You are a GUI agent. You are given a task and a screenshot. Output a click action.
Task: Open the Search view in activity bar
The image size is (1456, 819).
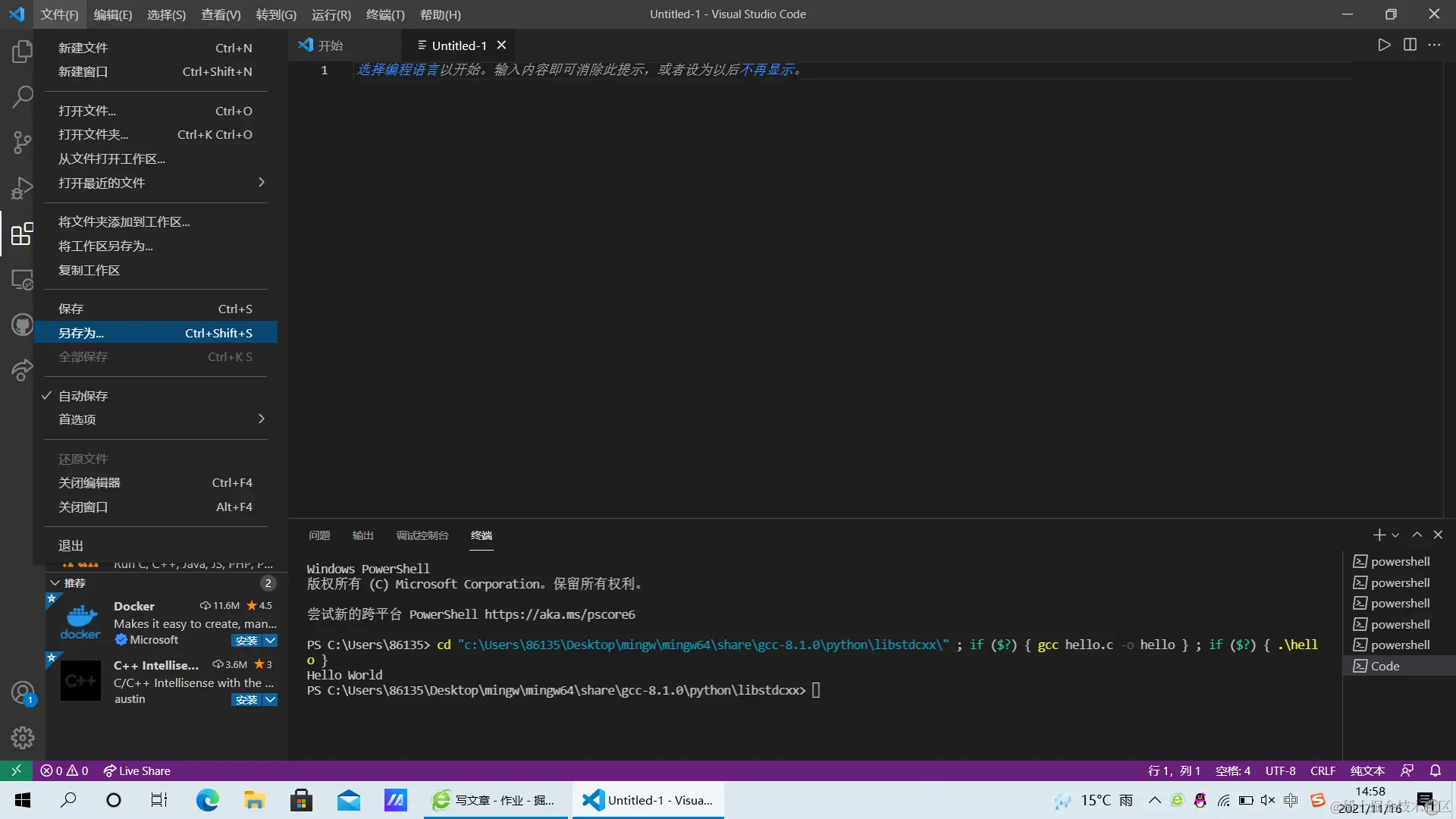(22, 96)
